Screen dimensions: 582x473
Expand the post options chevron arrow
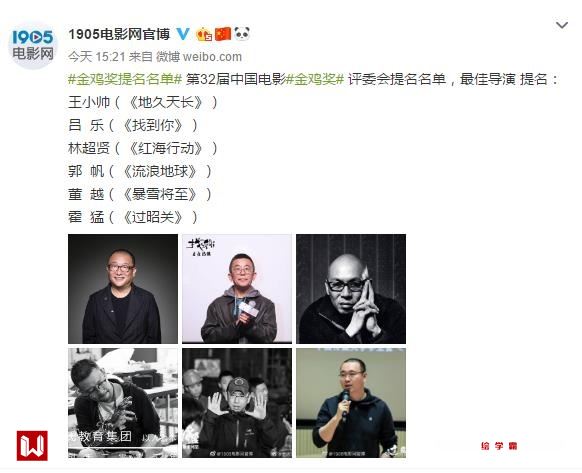pyautogui.click(x=562, y=25)
